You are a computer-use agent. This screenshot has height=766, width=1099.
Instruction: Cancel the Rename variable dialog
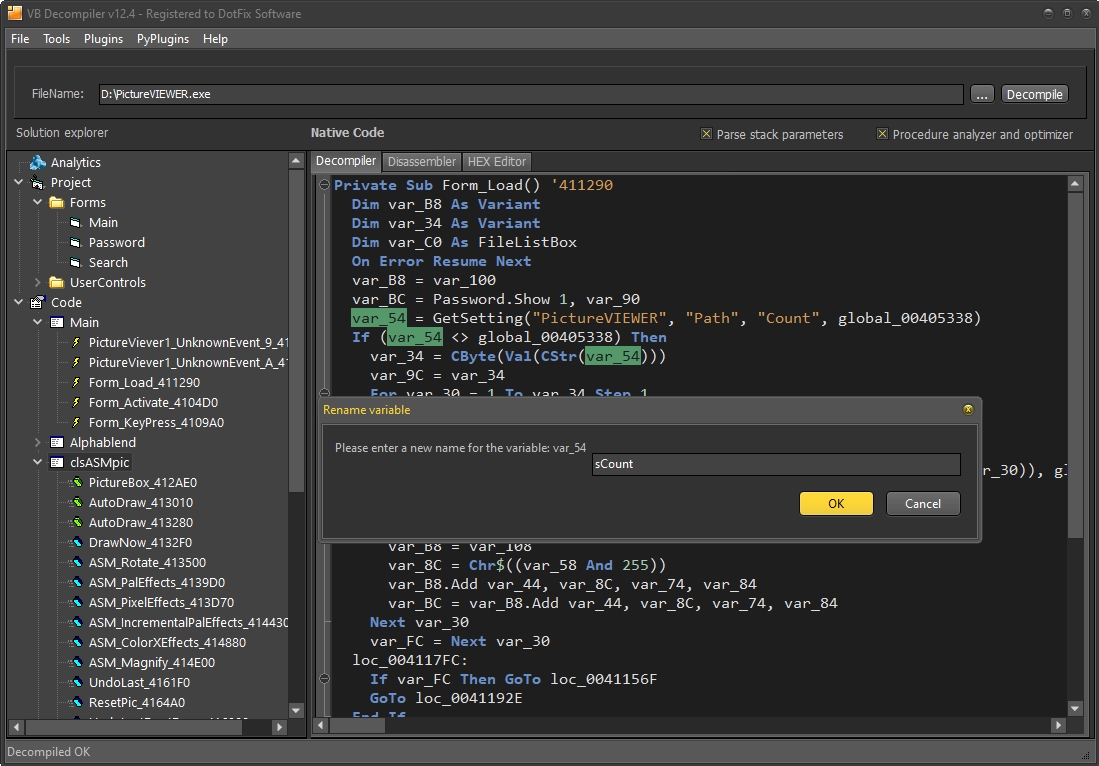(922, 503)
